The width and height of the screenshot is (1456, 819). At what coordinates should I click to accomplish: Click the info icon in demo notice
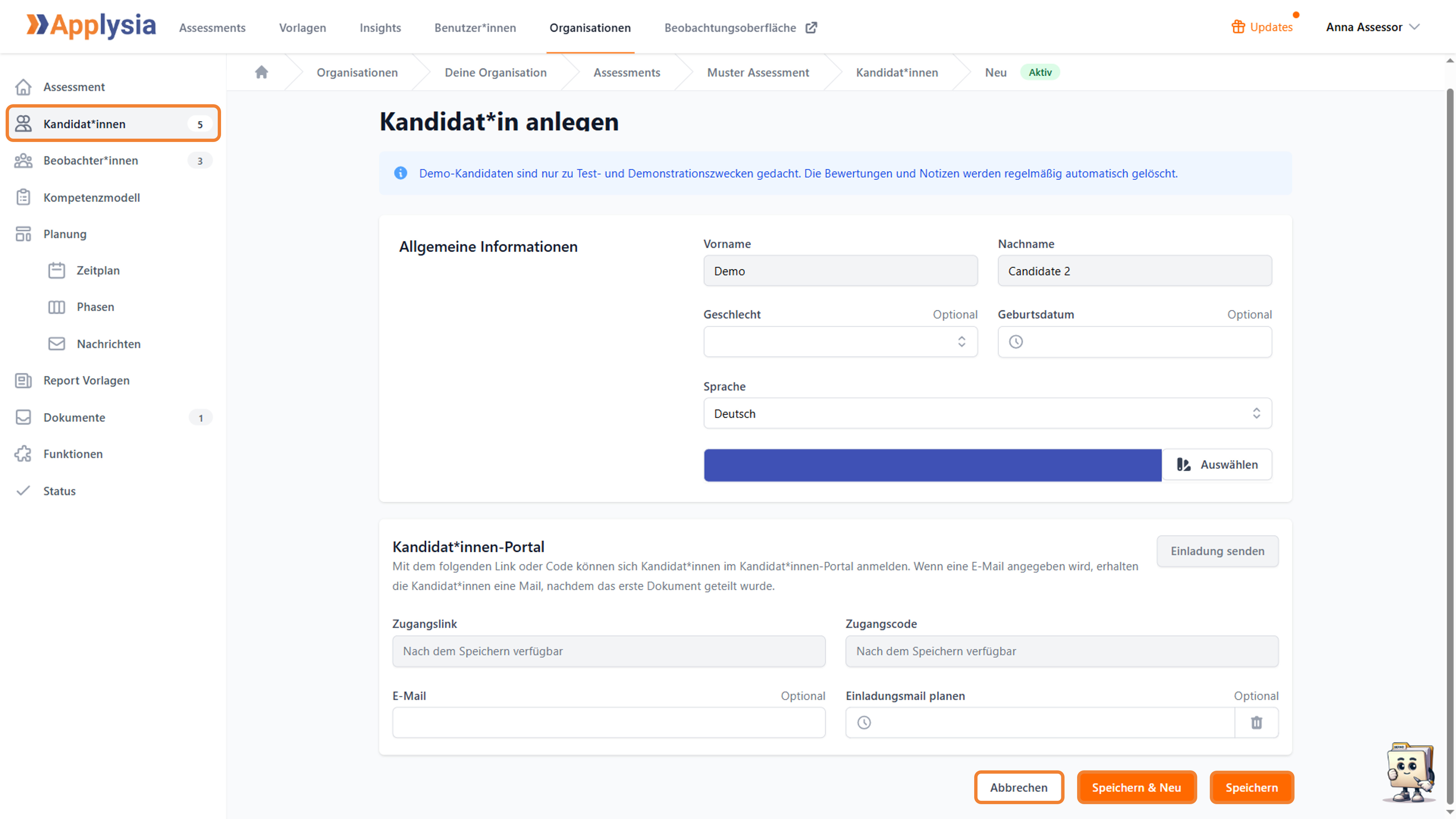point(401,173)
